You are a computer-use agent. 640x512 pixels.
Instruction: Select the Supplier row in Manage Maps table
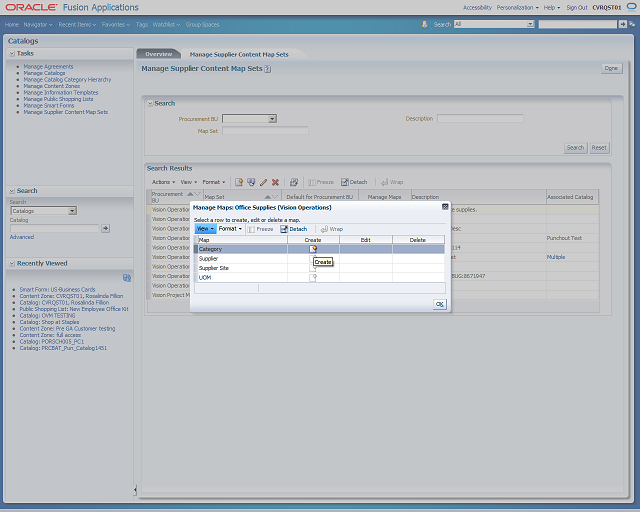[x=319, y=258]
